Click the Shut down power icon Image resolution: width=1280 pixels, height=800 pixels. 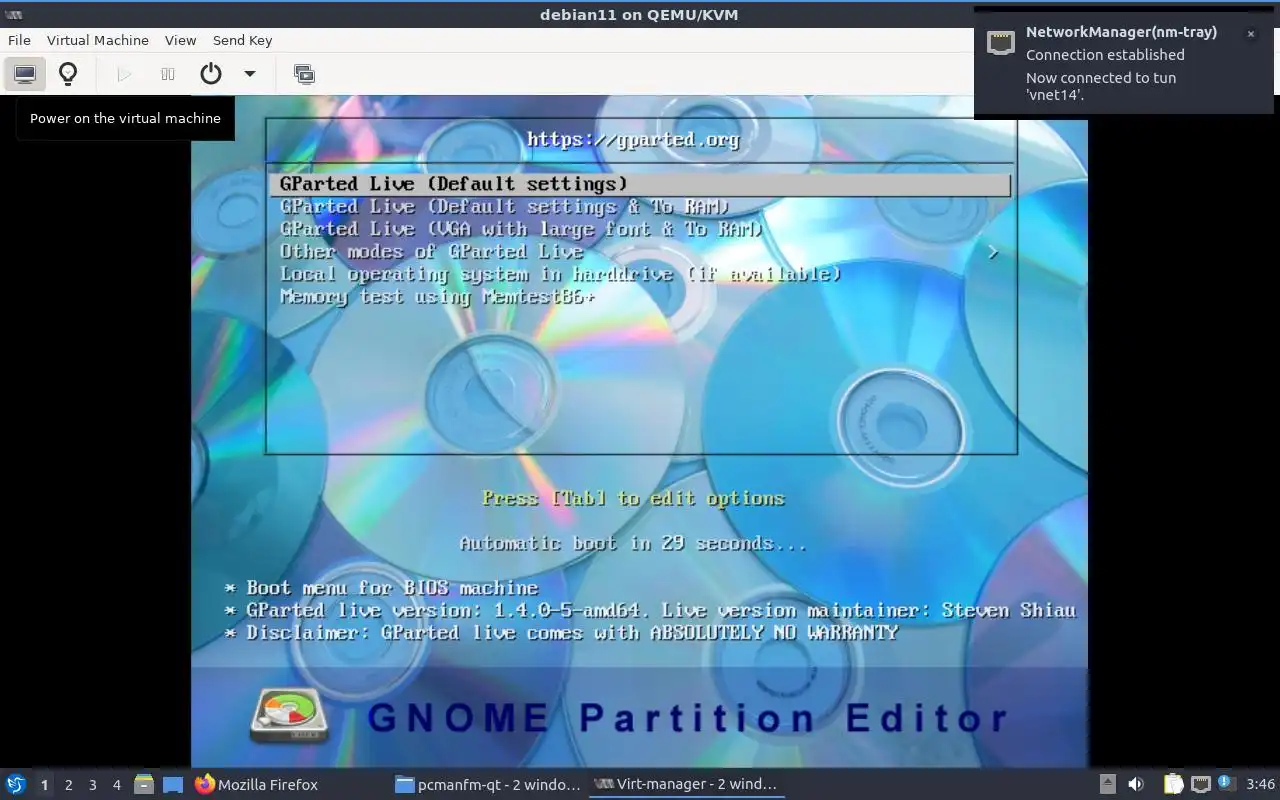click(x=211, y=74)
